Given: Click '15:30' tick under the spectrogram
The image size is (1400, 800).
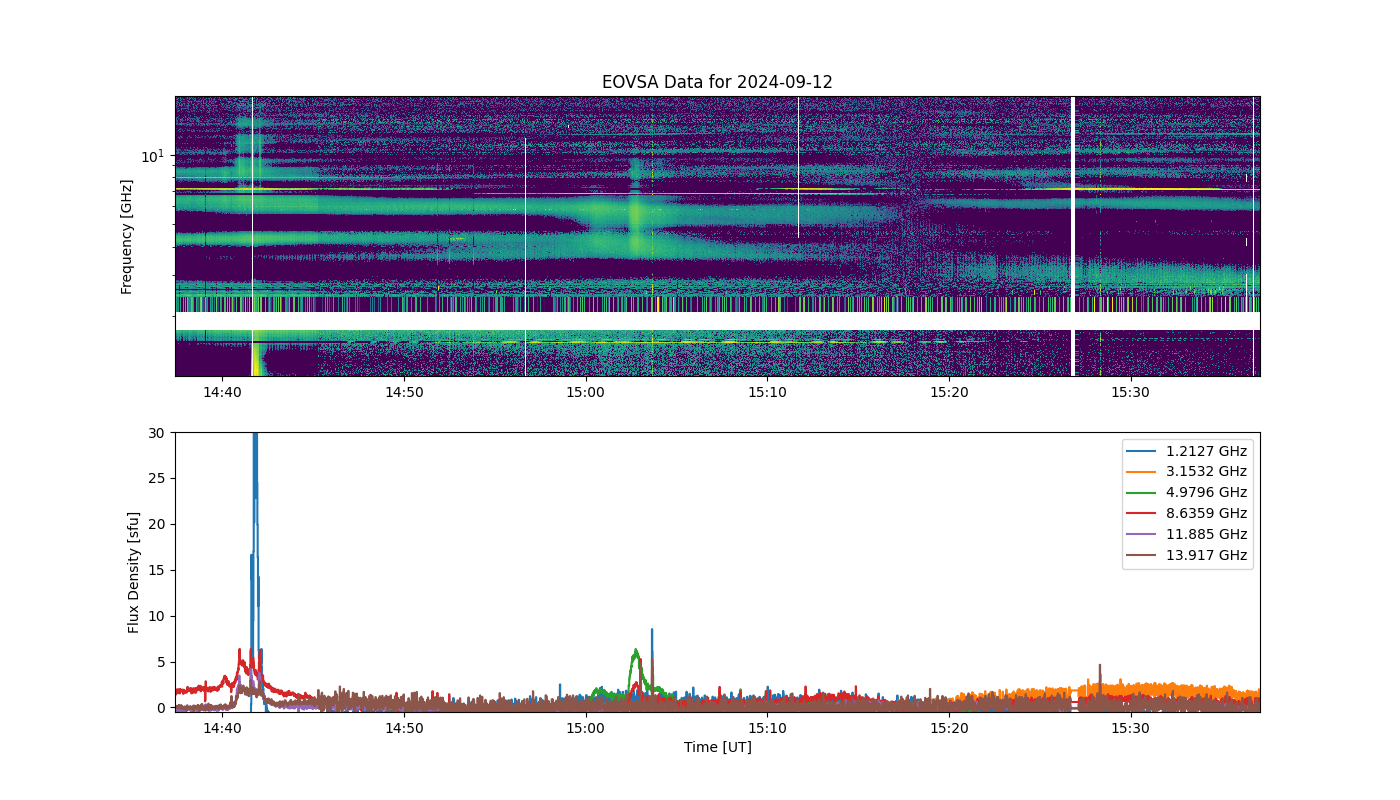Looking at the screenshot, I should pos(1130,393).
